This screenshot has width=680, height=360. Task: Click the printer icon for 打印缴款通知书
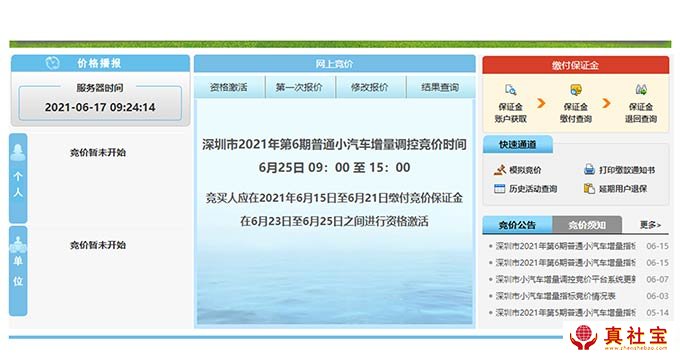[x=589, y=170]
